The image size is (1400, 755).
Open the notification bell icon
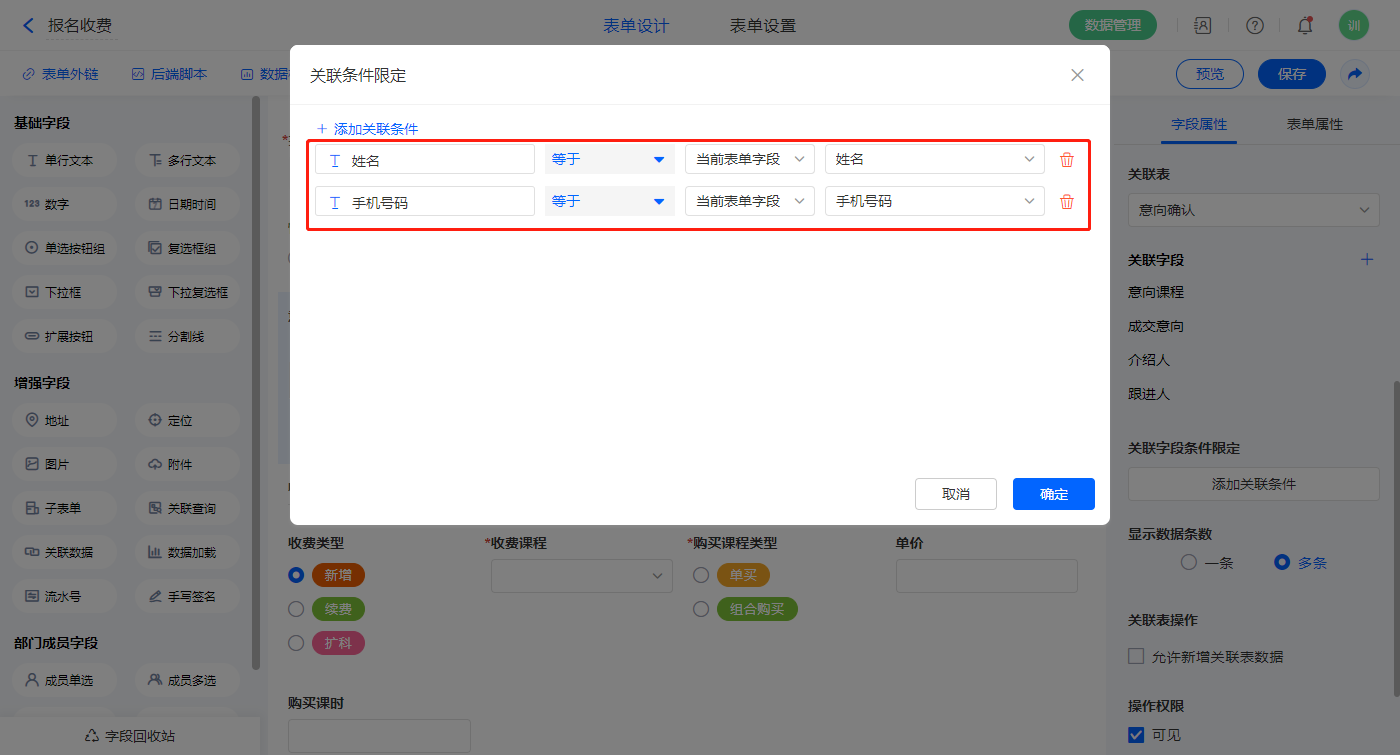pyautogui.click(x=1305, y=26)
